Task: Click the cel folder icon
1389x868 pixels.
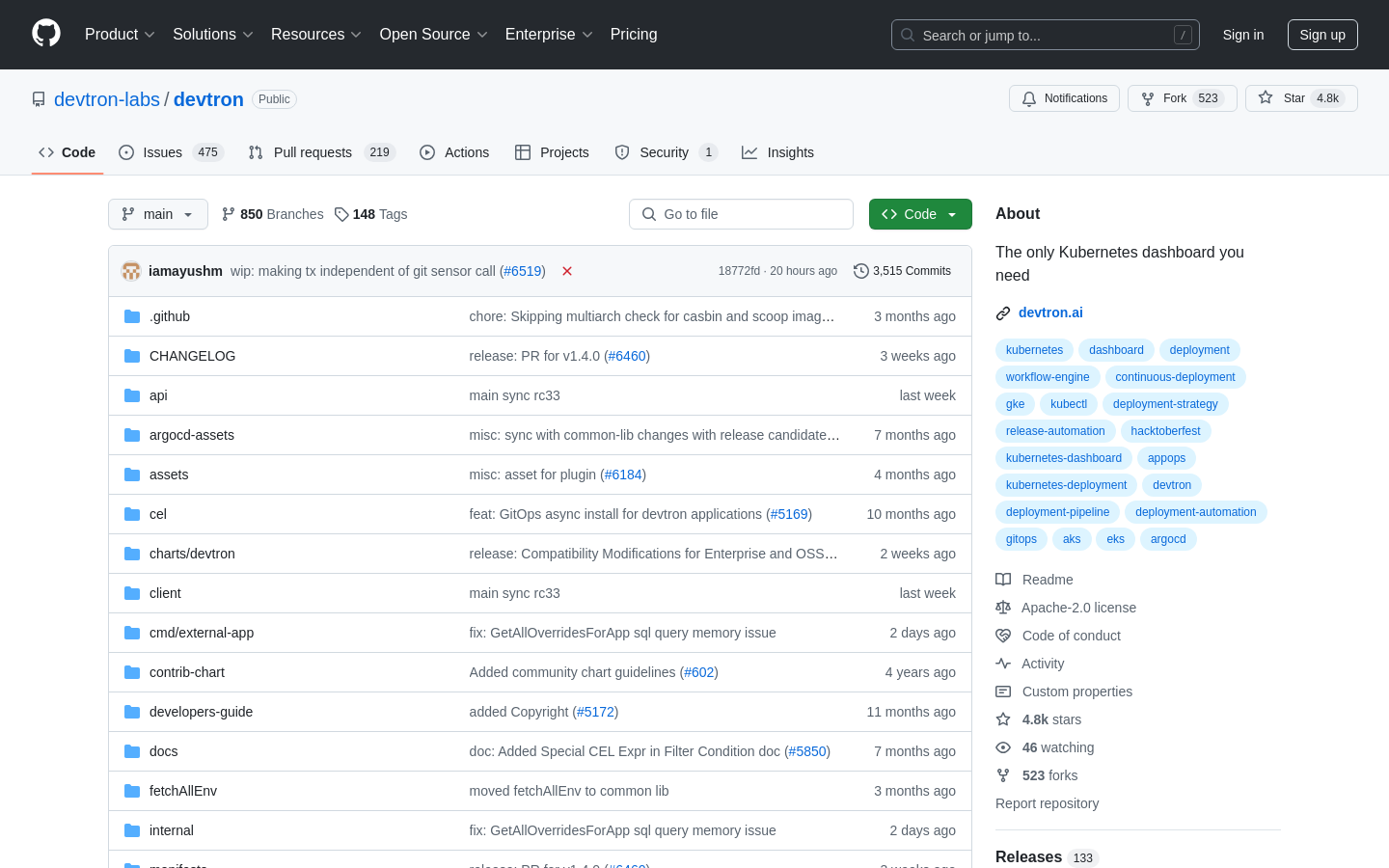Action: (132, 514)
